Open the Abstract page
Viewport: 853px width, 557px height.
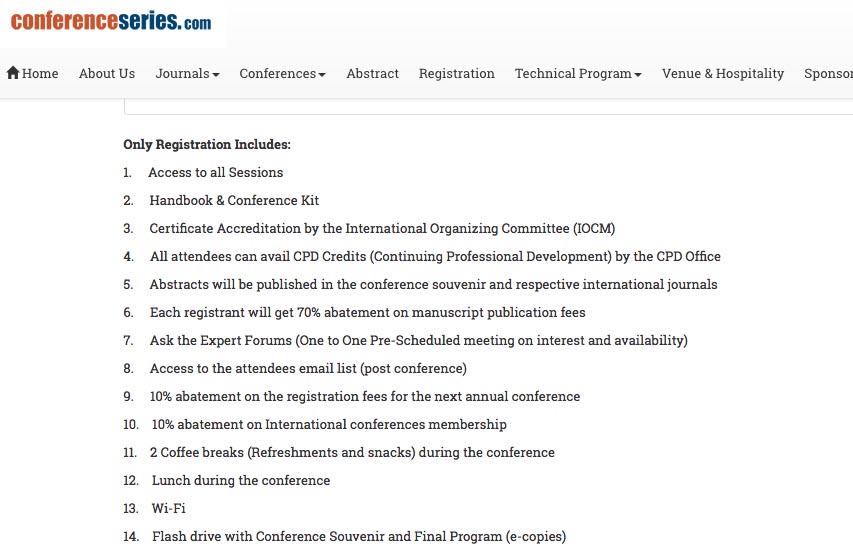[372, 73]
